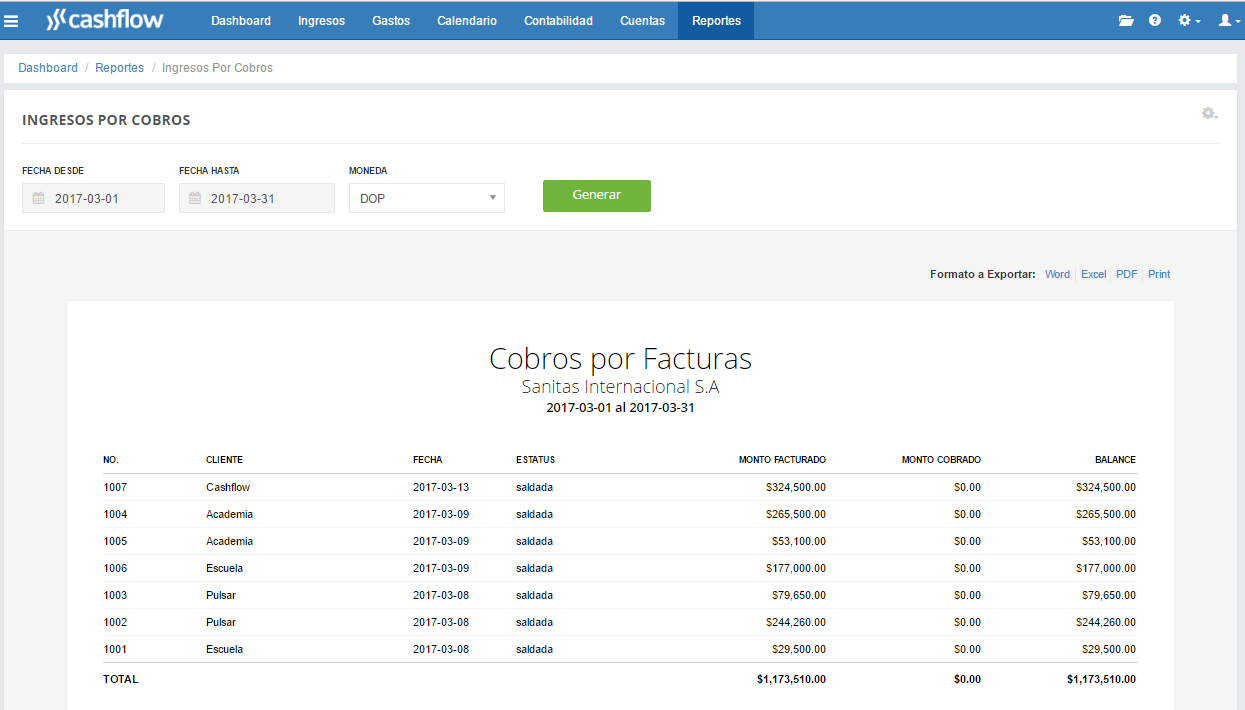Open the Cuentas menu
Image resolution: width=1245 pixels, height=710 pixels.
tap(642, 20)
